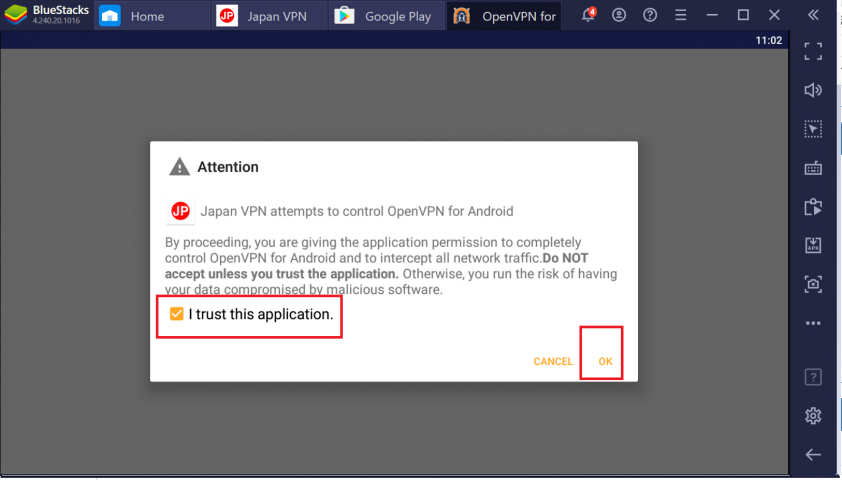
Task: Confirm the dialog with OK
Action: (x=605, y=361)
